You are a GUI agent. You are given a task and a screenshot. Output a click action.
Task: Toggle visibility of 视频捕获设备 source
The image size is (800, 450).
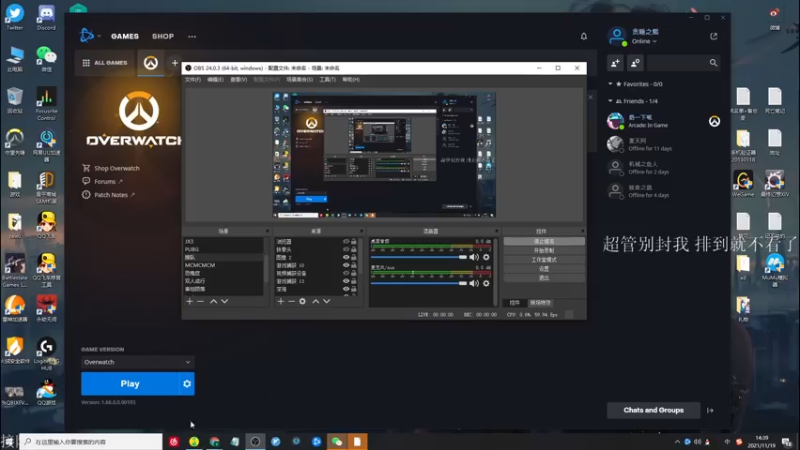coord(346,273)
